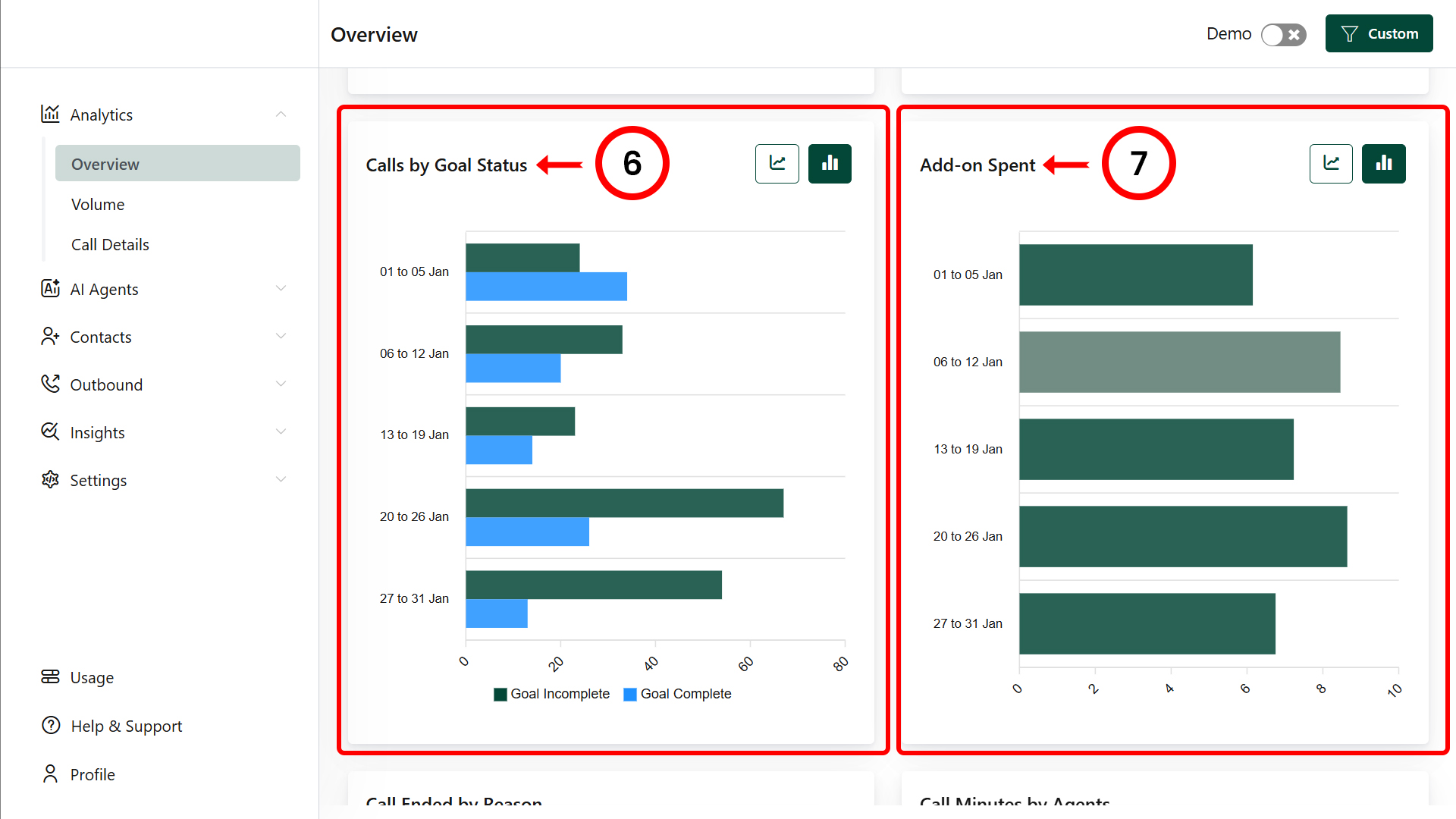
Task: Click the 13 to 19 Jan Add-on Spent bar
Action: click(1156, 449)
